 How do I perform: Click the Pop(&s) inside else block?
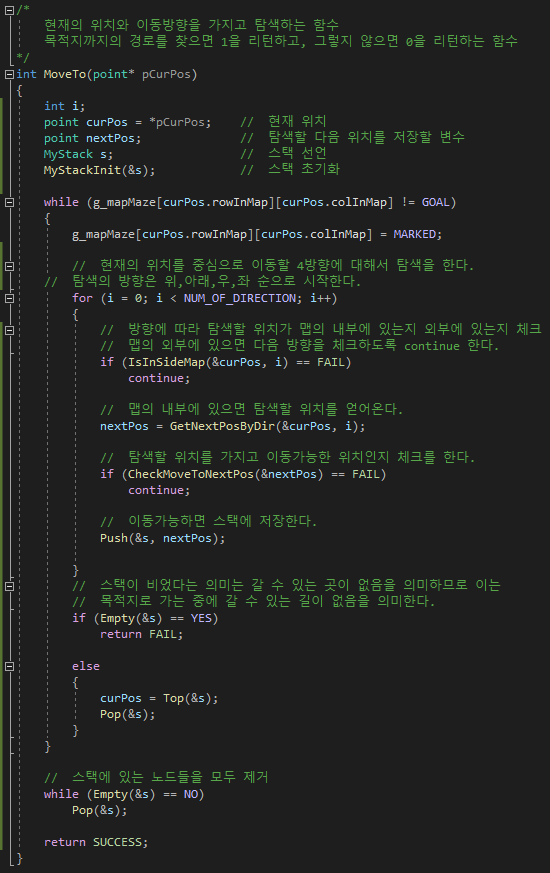pyautogui.click(x=127, y=714)
